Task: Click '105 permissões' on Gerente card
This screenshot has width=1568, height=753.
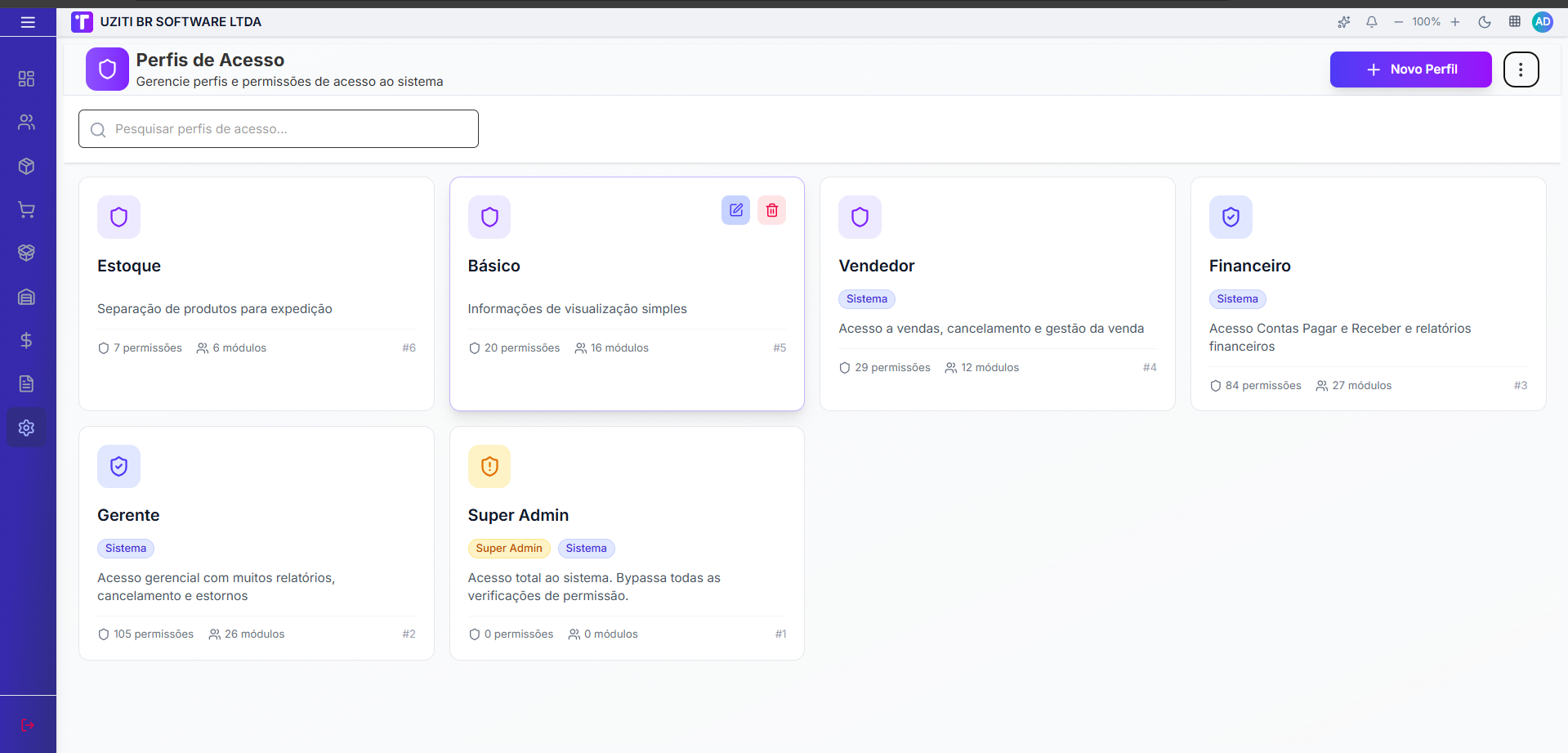Action: coord(145,634)
